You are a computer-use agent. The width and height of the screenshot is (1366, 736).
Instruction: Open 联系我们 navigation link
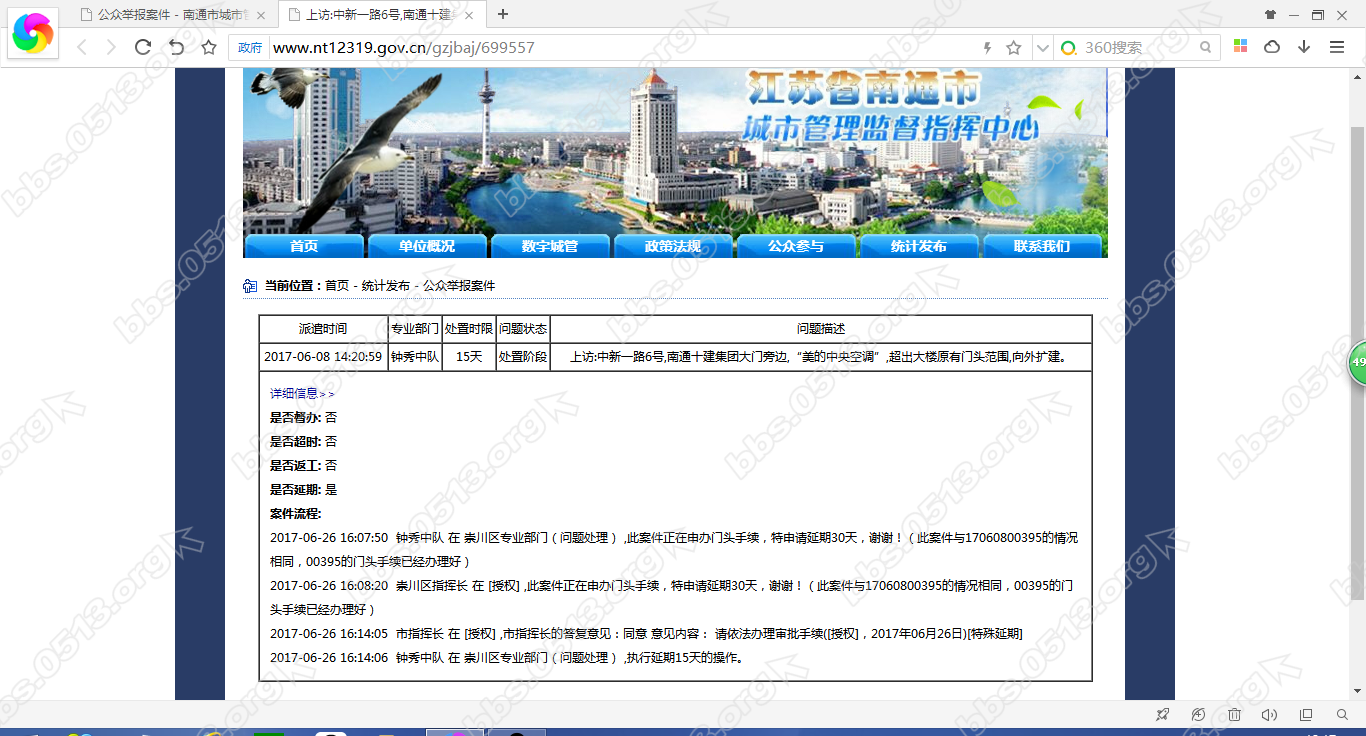[x=1042, y=245]
